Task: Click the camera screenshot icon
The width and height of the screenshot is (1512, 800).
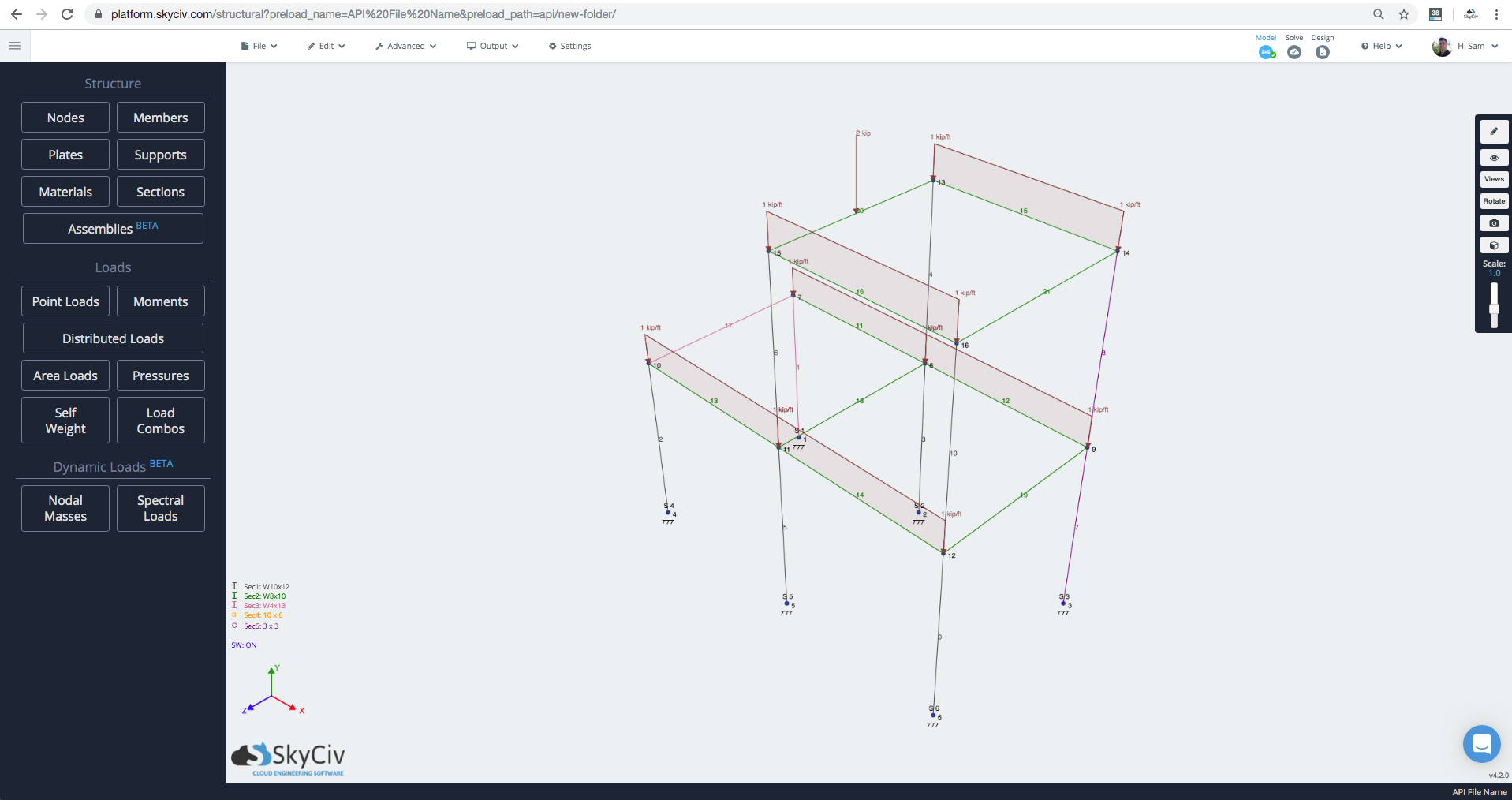Action: 1494,223
